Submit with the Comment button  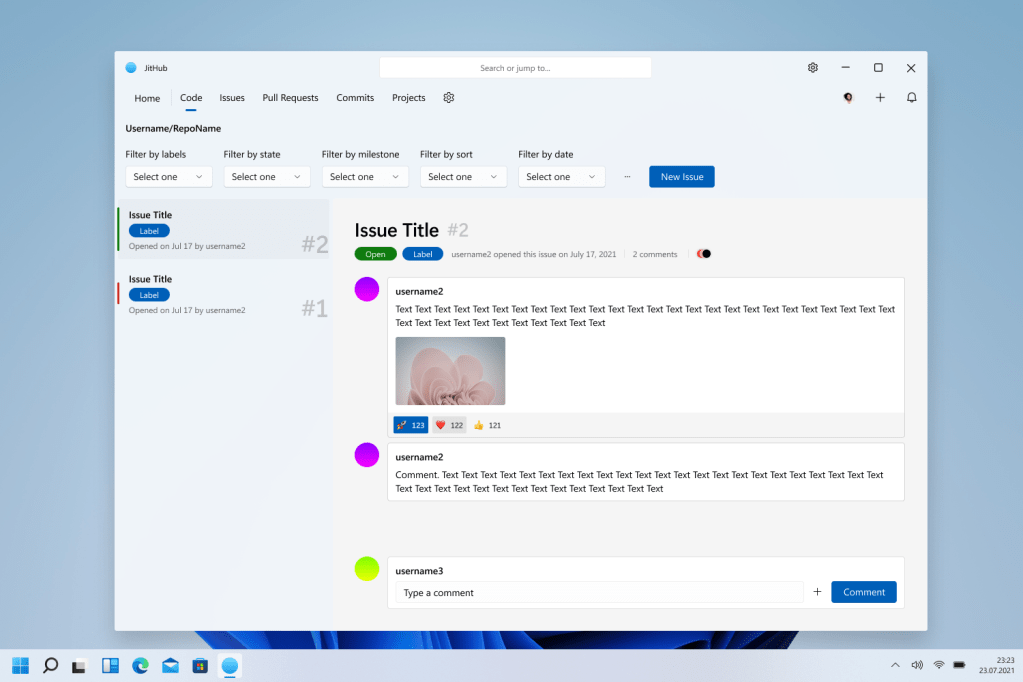(863, 592)
